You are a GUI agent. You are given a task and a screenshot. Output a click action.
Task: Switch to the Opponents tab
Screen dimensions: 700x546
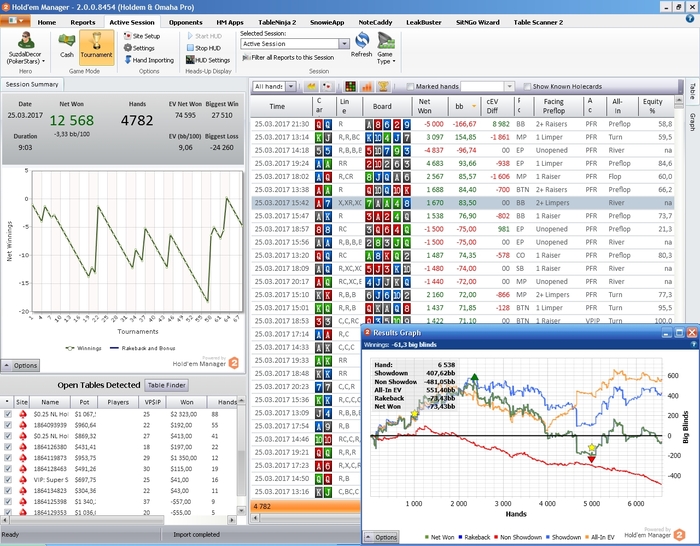tap(186, 22)
